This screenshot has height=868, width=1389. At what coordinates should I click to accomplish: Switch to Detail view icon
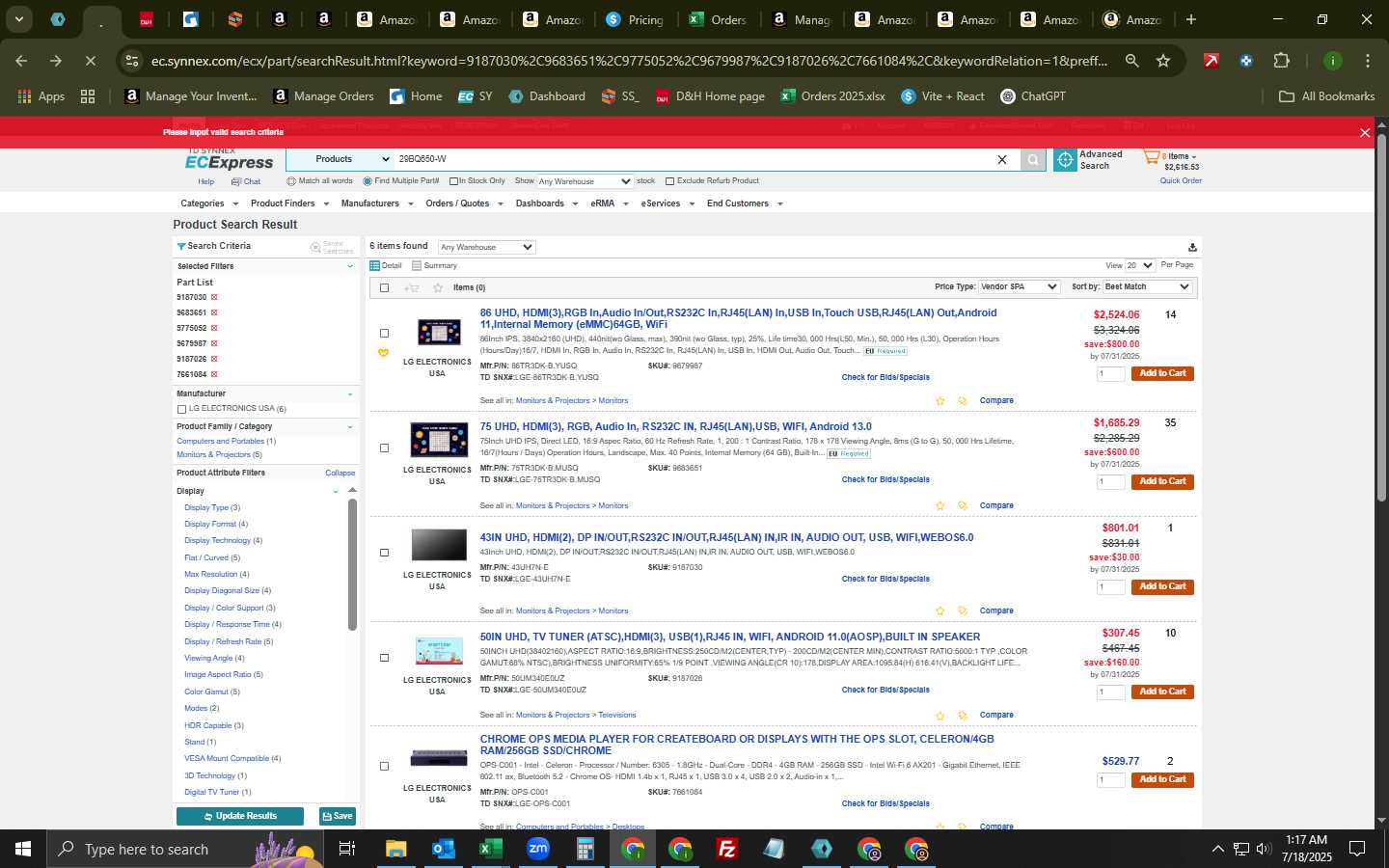375,265
